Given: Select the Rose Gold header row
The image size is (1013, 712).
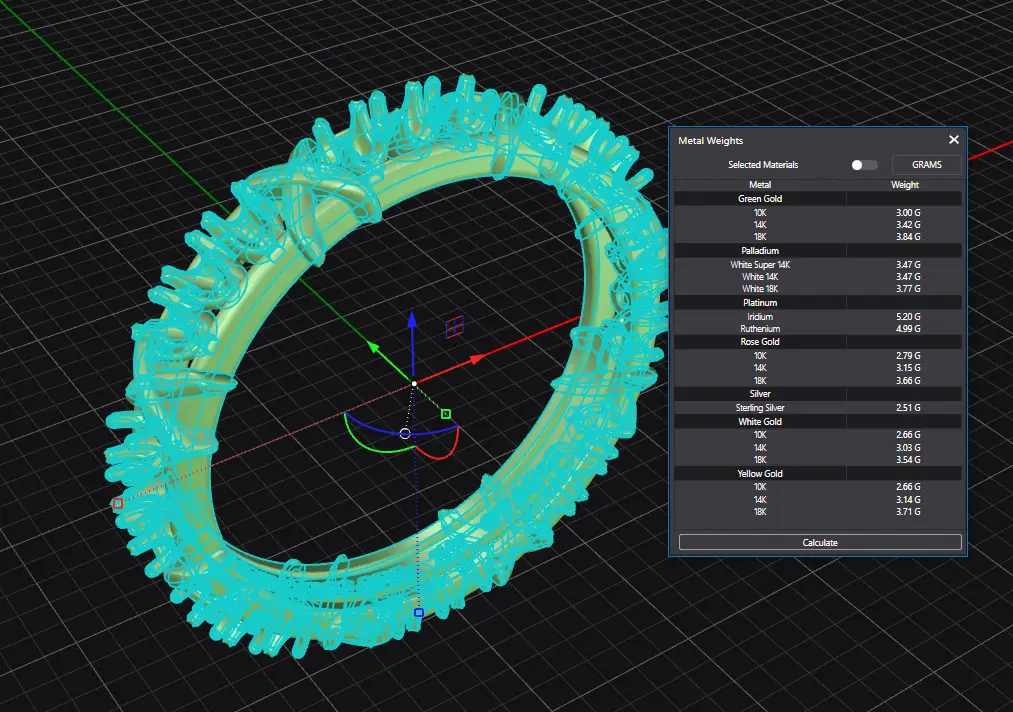Looking at the screenshot, I should (818, 342).
